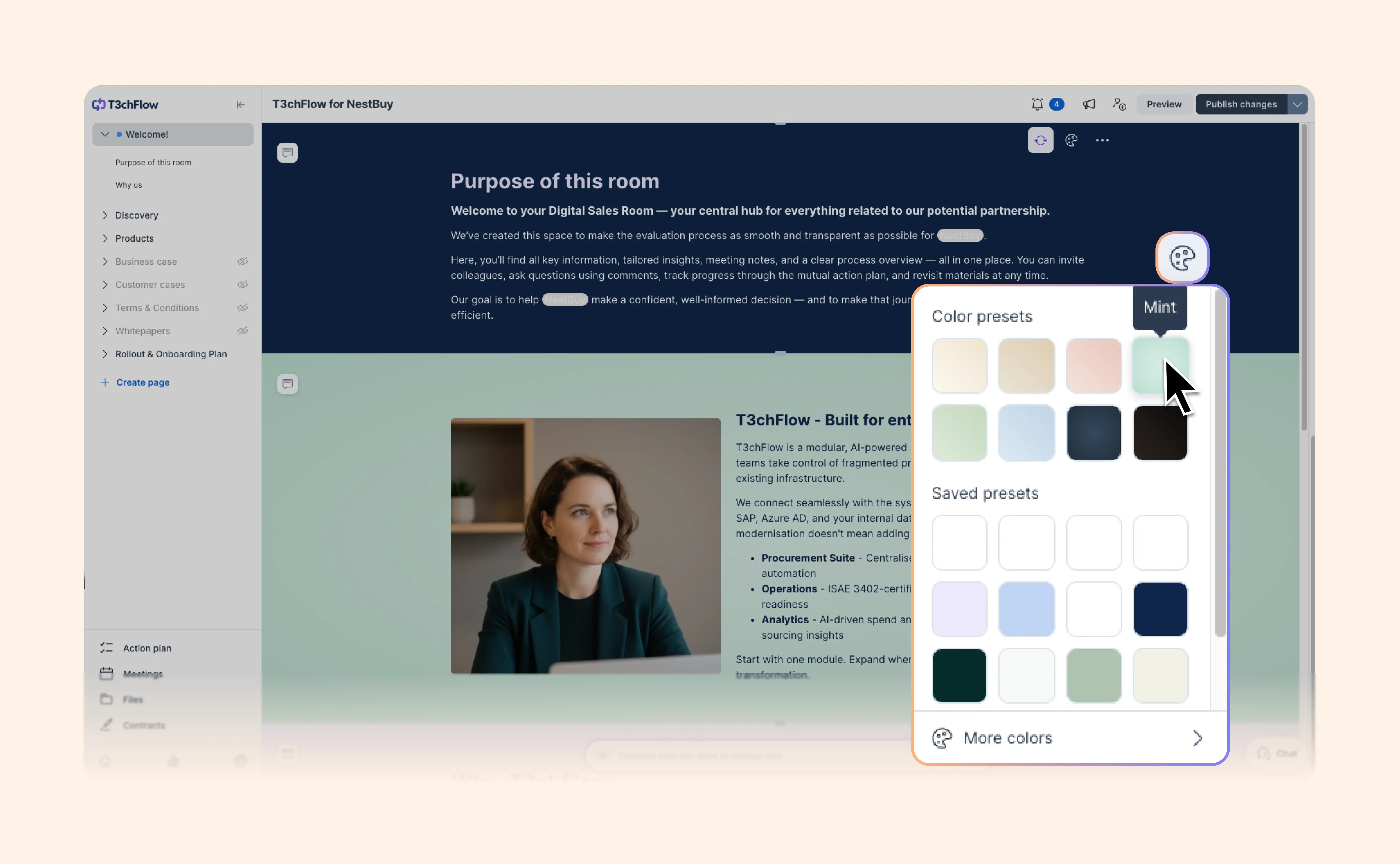
Task: Go to Why us subsection
Action: click(129, 185)
